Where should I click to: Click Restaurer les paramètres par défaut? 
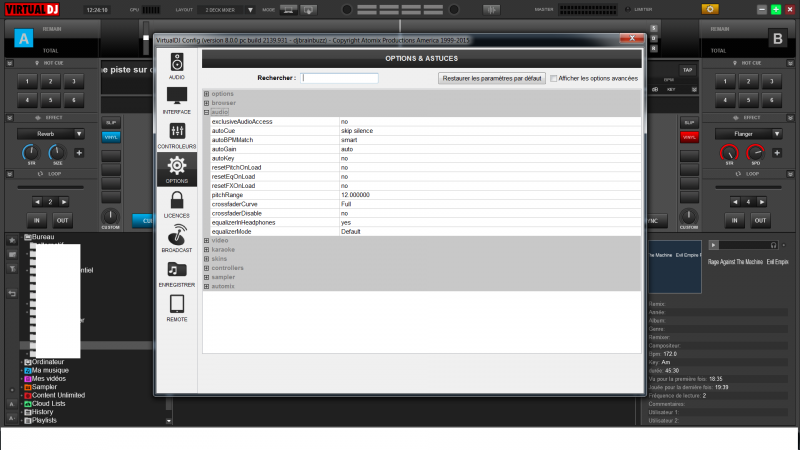click(x=492, y=79)
